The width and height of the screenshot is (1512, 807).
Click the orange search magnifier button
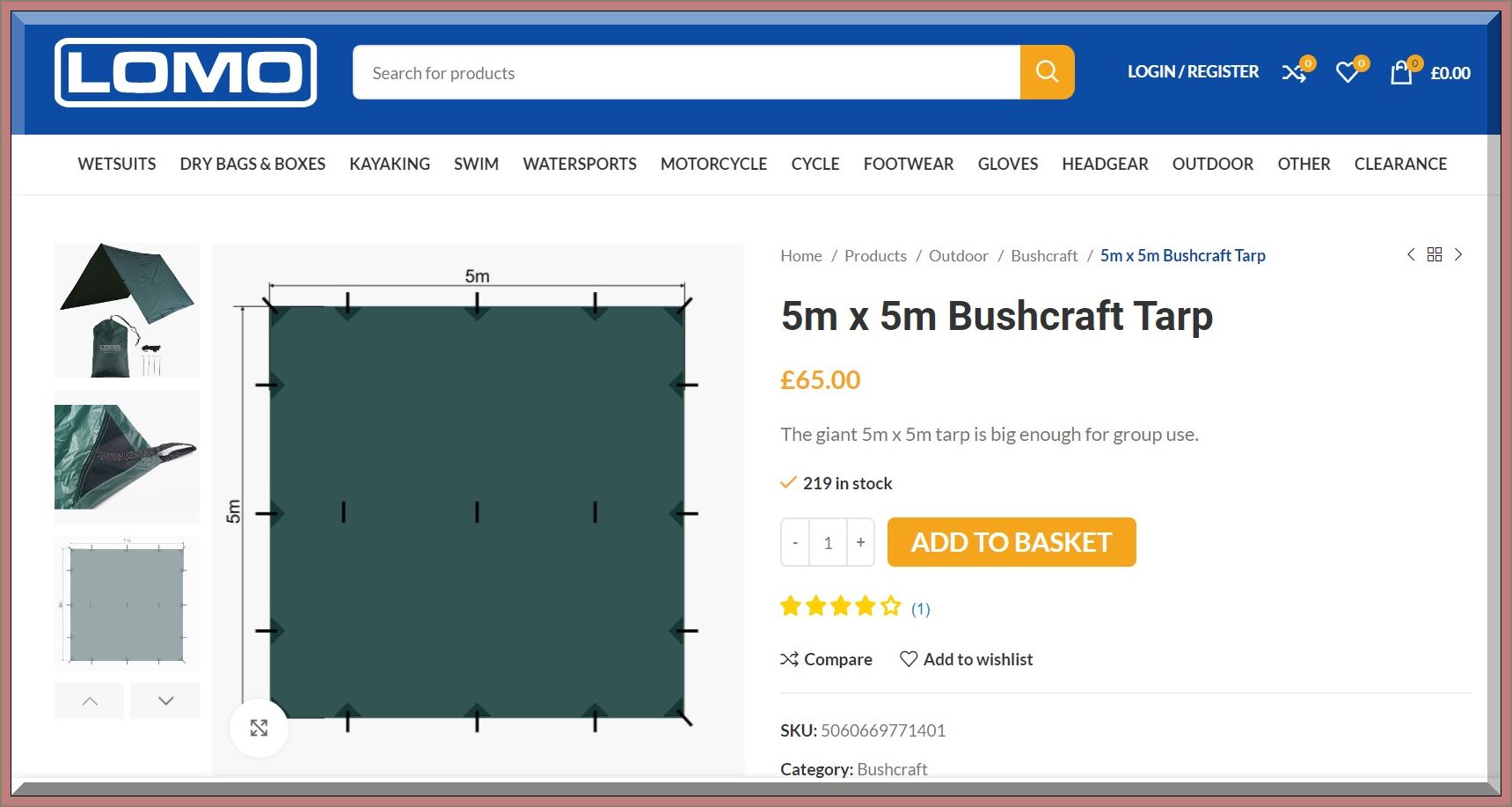[x=1047, y=72]
